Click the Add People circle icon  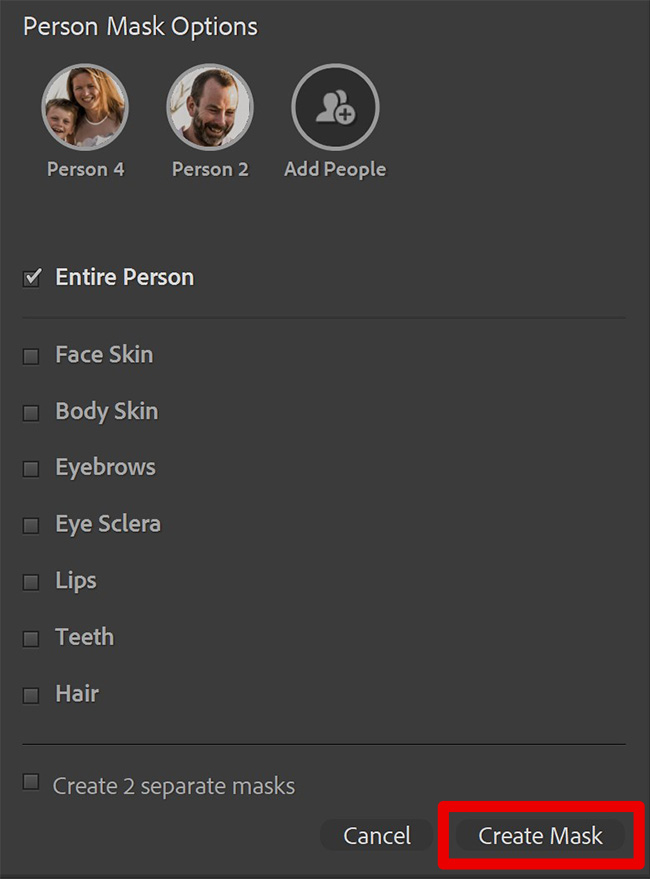click(335, 107)
